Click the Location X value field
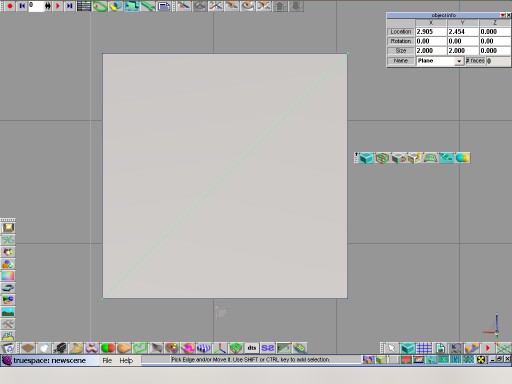 pos(431,32)
